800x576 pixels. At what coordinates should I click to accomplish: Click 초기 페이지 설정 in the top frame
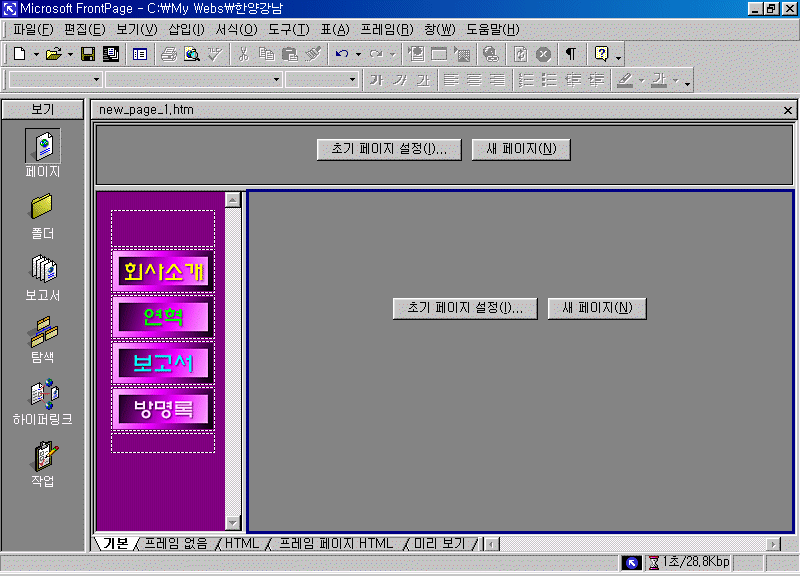[389, 149]
